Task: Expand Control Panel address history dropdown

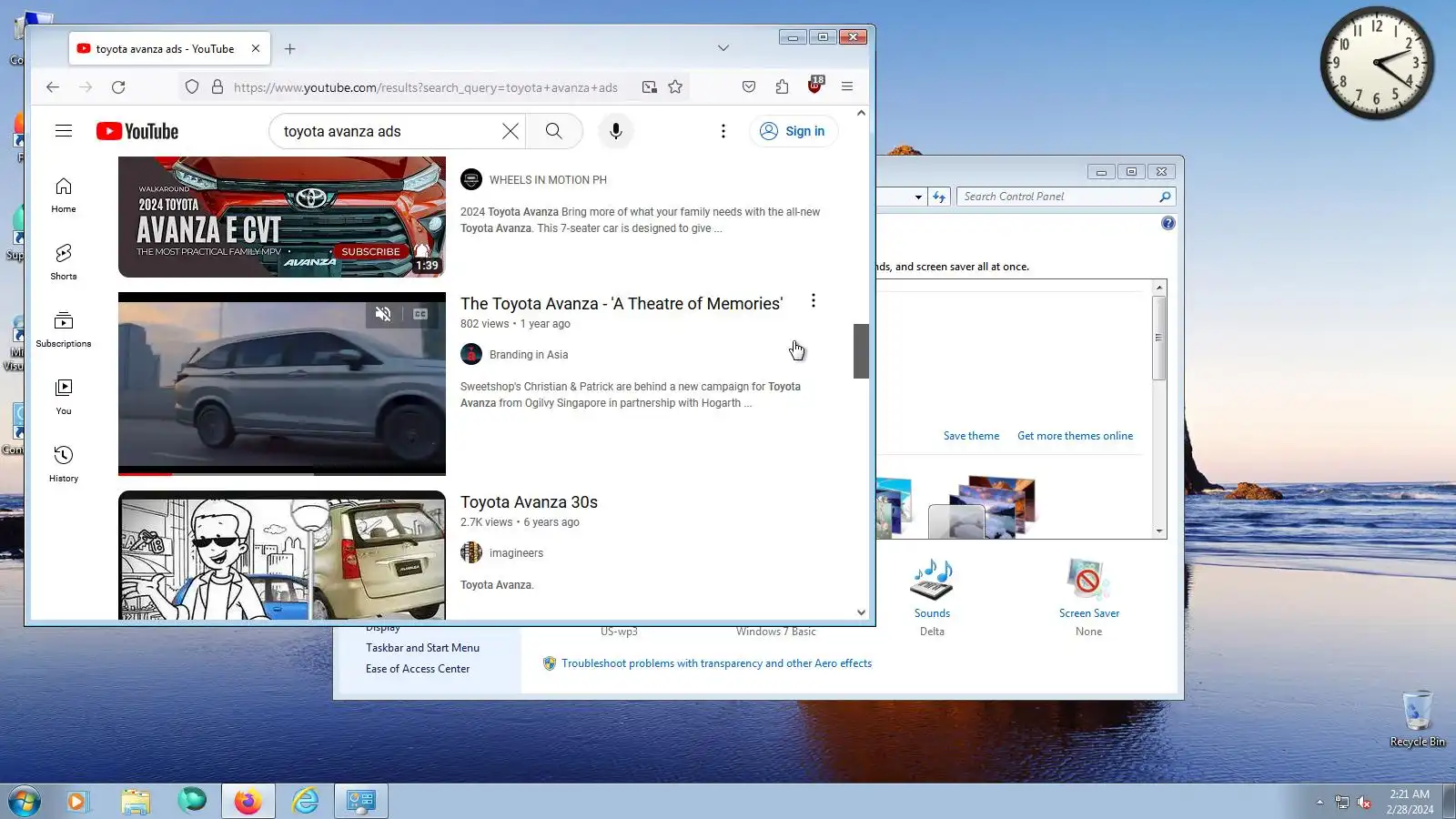Action: 918,197
